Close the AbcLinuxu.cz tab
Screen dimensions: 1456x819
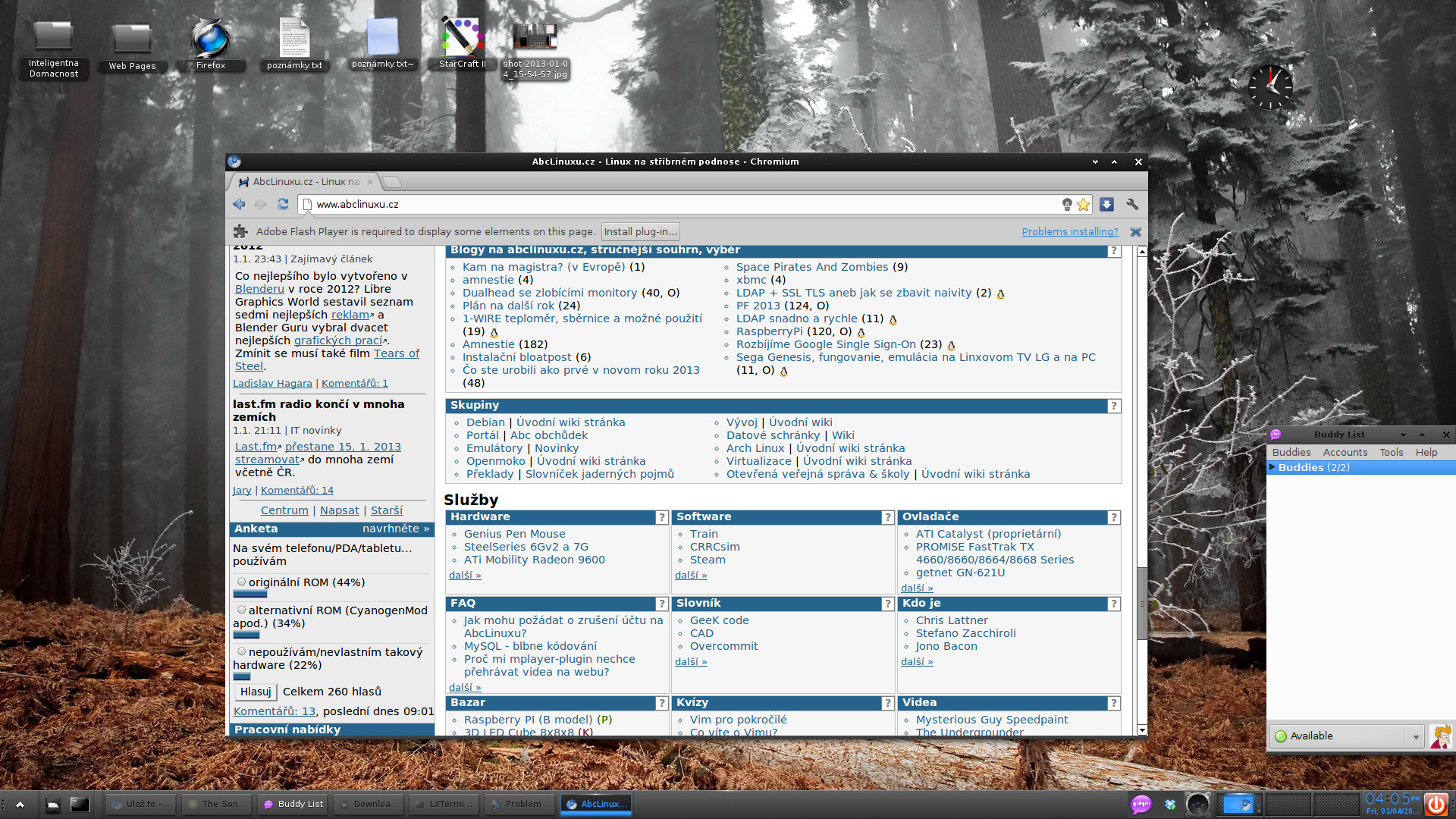pyautogui.click(x=370, y=182)
